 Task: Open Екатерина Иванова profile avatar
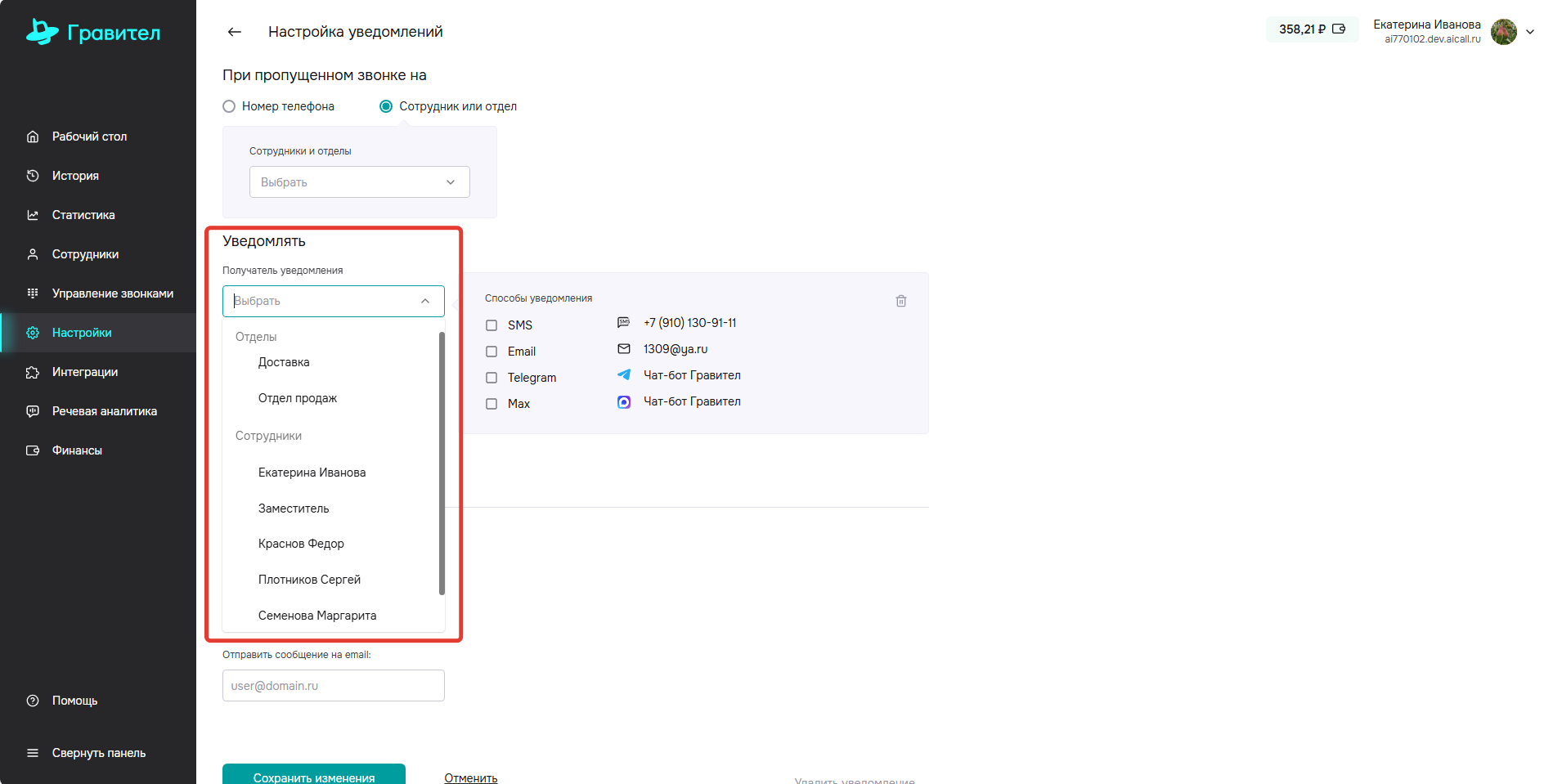coord(1503,32)
